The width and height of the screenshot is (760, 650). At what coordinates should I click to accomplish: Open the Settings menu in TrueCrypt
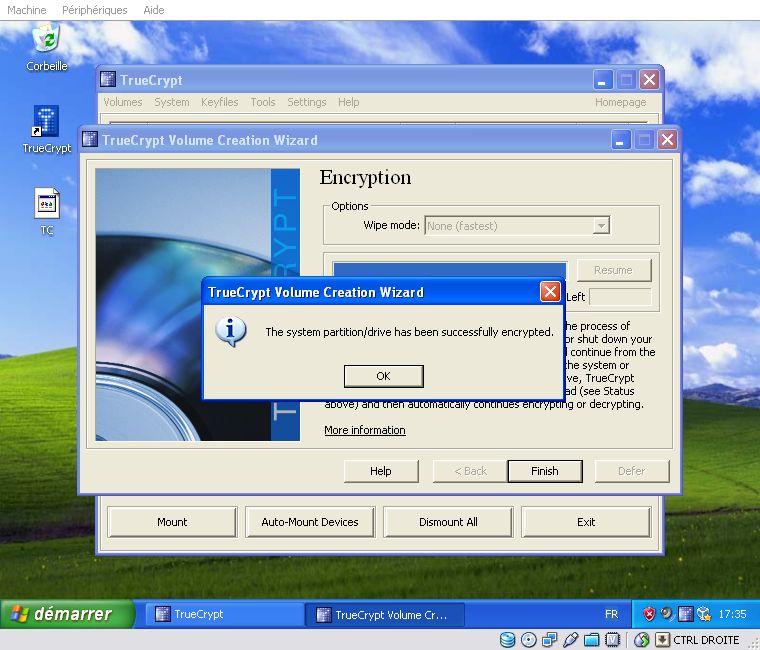coord(306,102)
